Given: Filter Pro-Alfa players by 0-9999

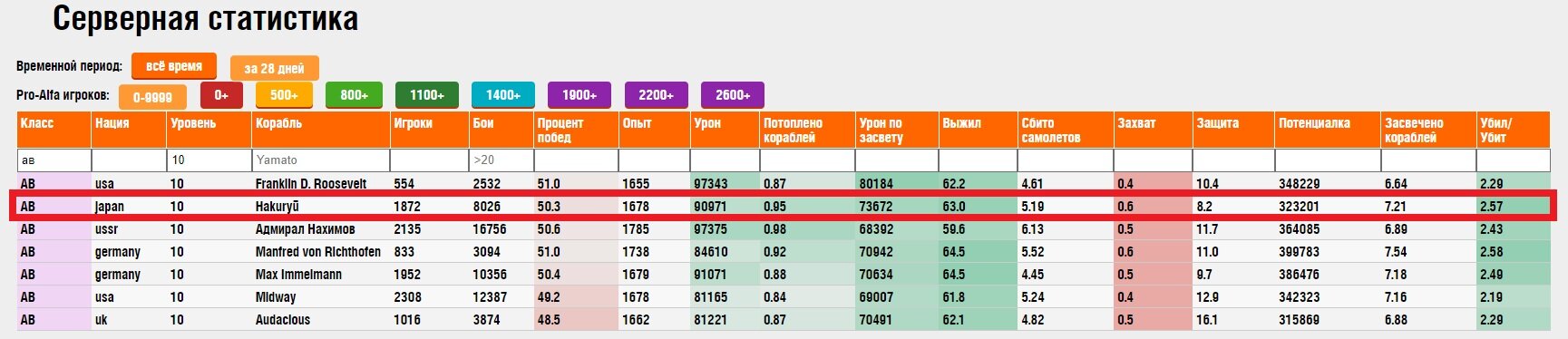Looking at the screenshot, I should [152, 97].
